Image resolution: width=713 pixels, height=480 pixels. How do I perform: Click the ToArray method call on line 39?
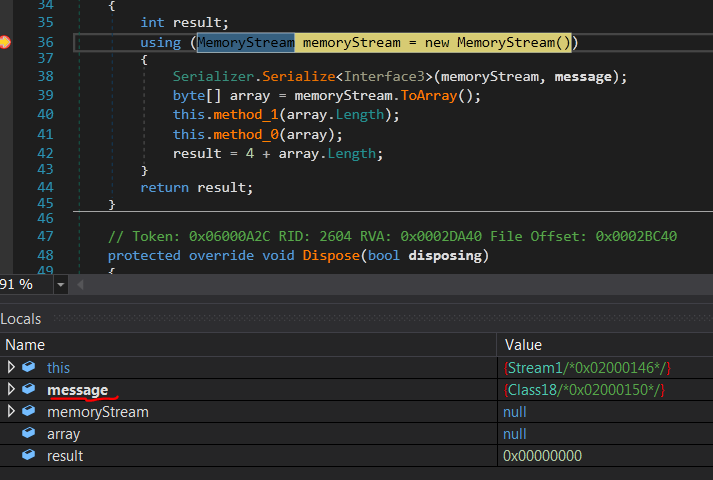coord(429,95)
